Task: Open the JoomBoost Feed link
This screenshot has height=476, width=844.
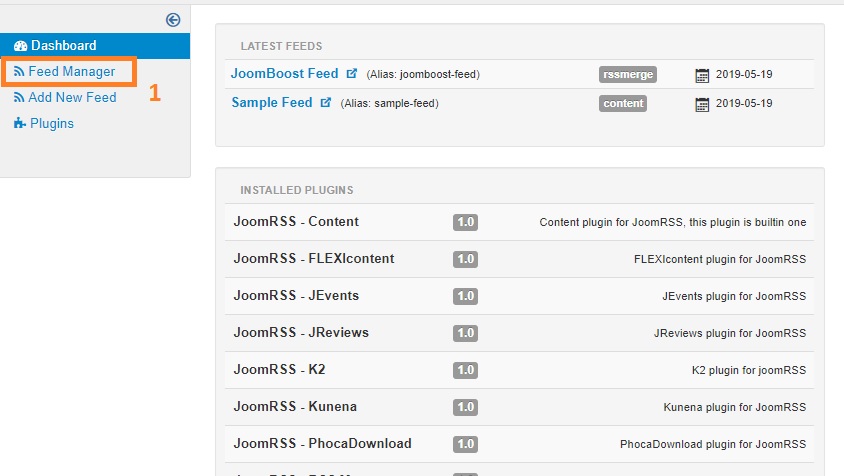Action: pos(285,74)
